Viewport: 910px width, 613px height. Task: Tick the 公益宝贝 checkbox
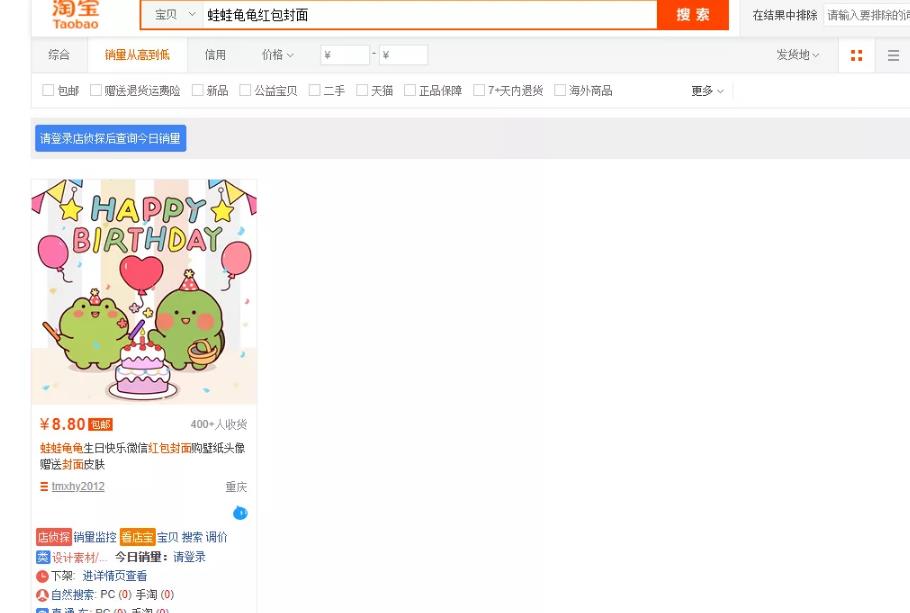(x=245, y=90)
